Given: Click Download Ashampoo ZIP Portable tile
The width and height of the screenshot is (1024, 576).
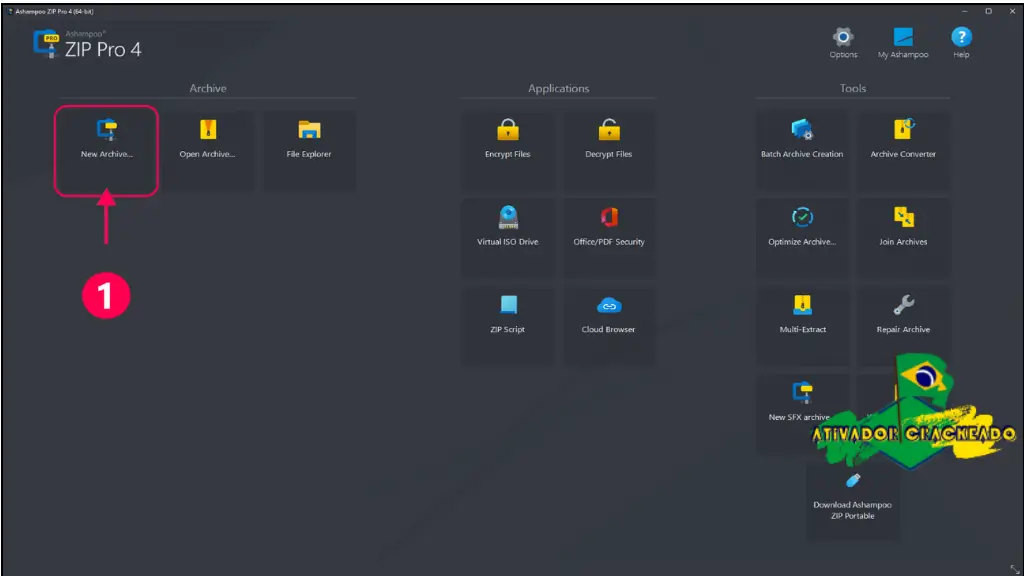Looking at the screenshot, I should pos(852,501).
